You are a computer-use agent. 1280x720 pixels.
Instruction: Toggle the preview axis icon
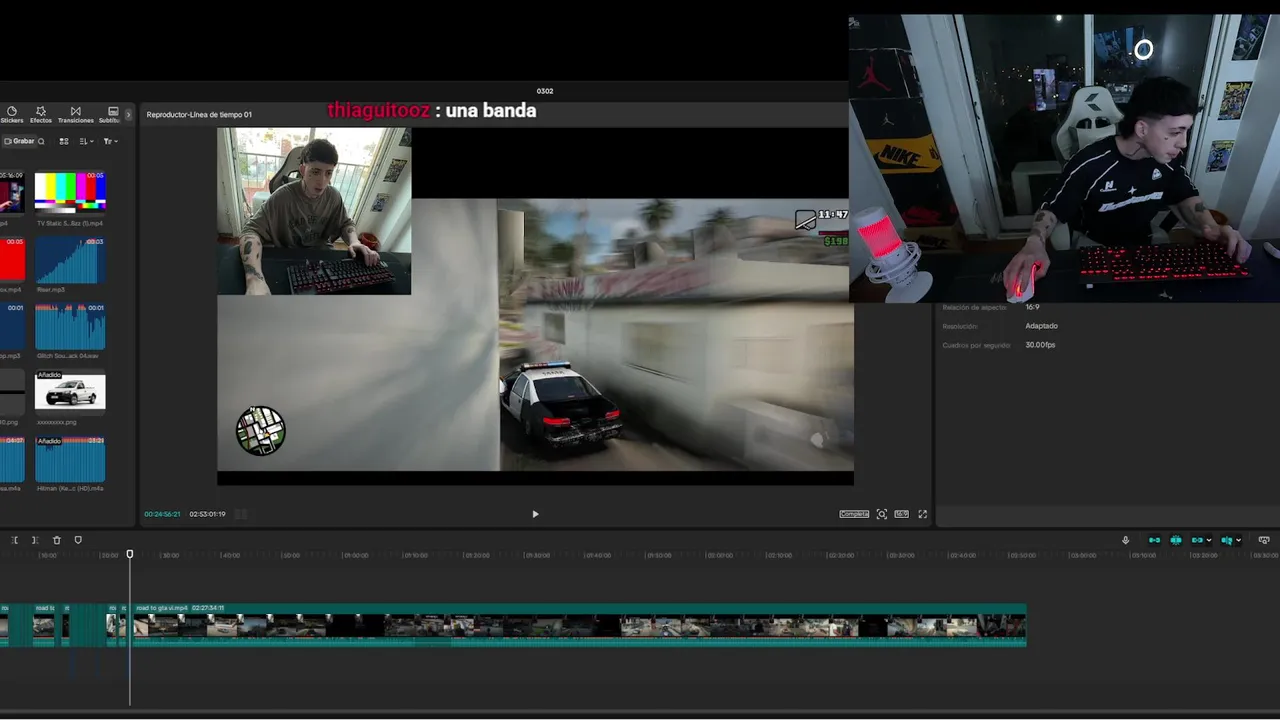click(x=1227, y=540)
